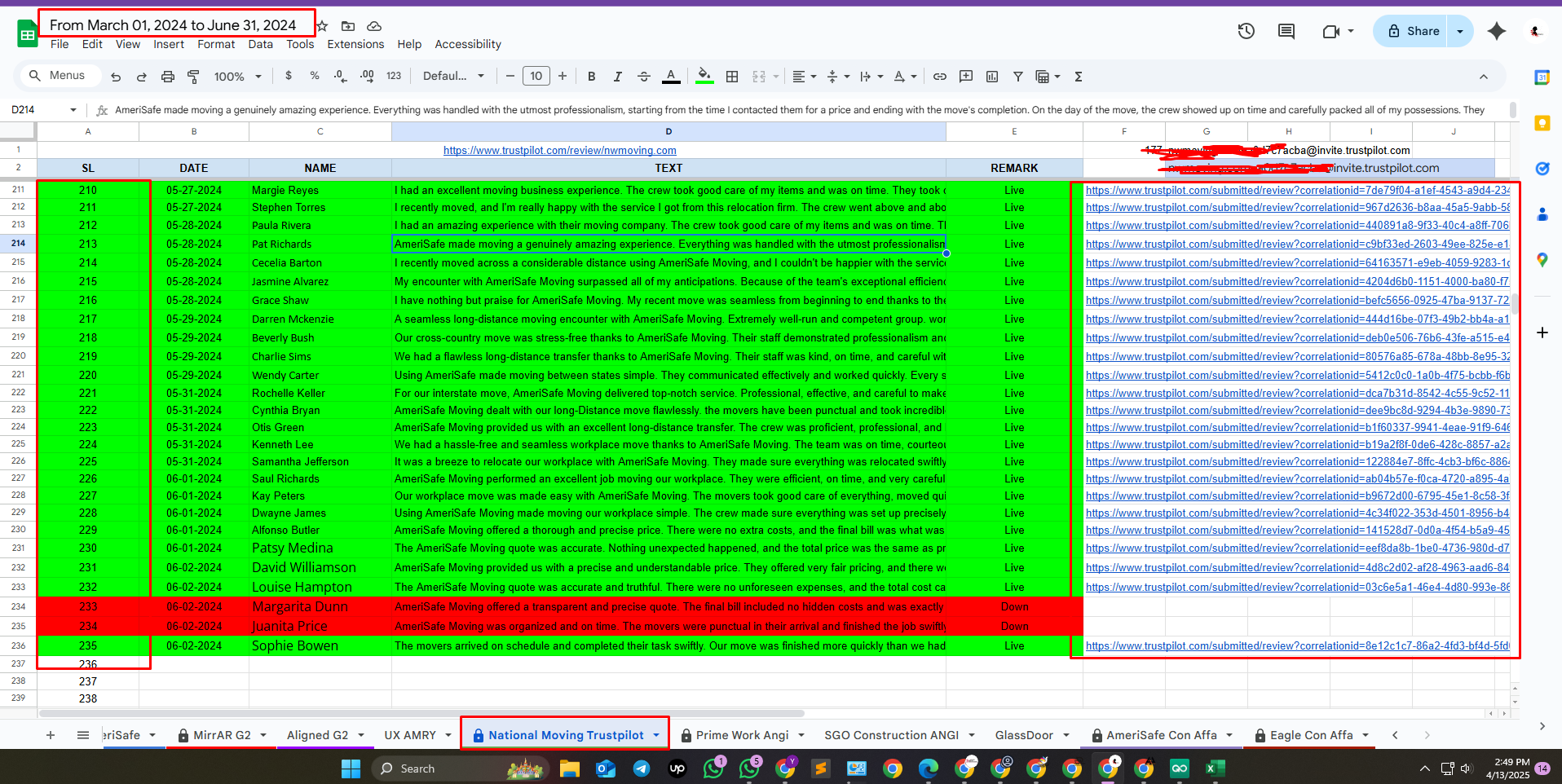The image size is (1562, 784).
Task: Hide the menus with collapse chevron
Action: click(1484, 77)
